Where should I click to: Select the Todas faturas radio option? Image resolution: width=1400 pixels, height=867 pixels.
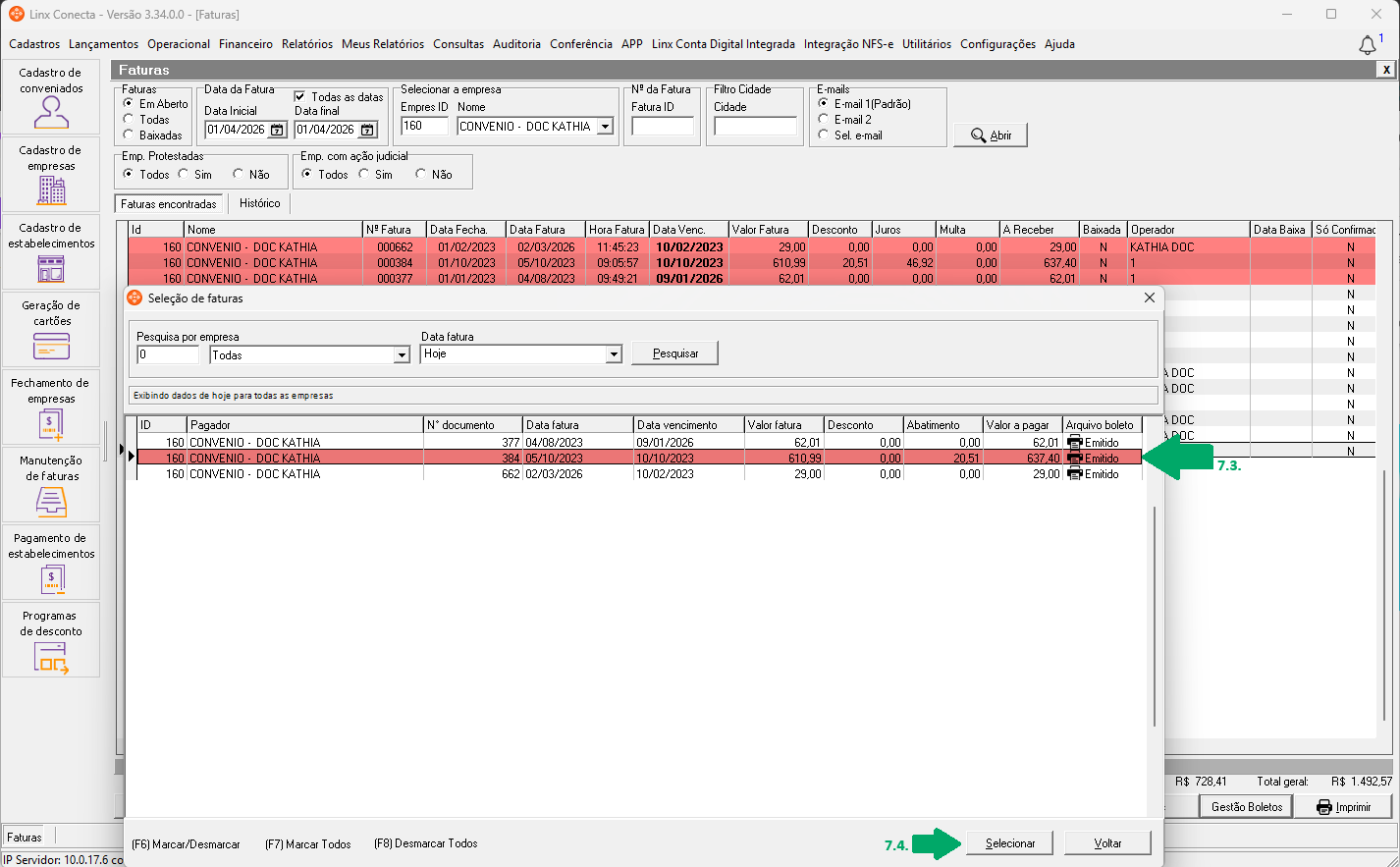pos(128,119)
